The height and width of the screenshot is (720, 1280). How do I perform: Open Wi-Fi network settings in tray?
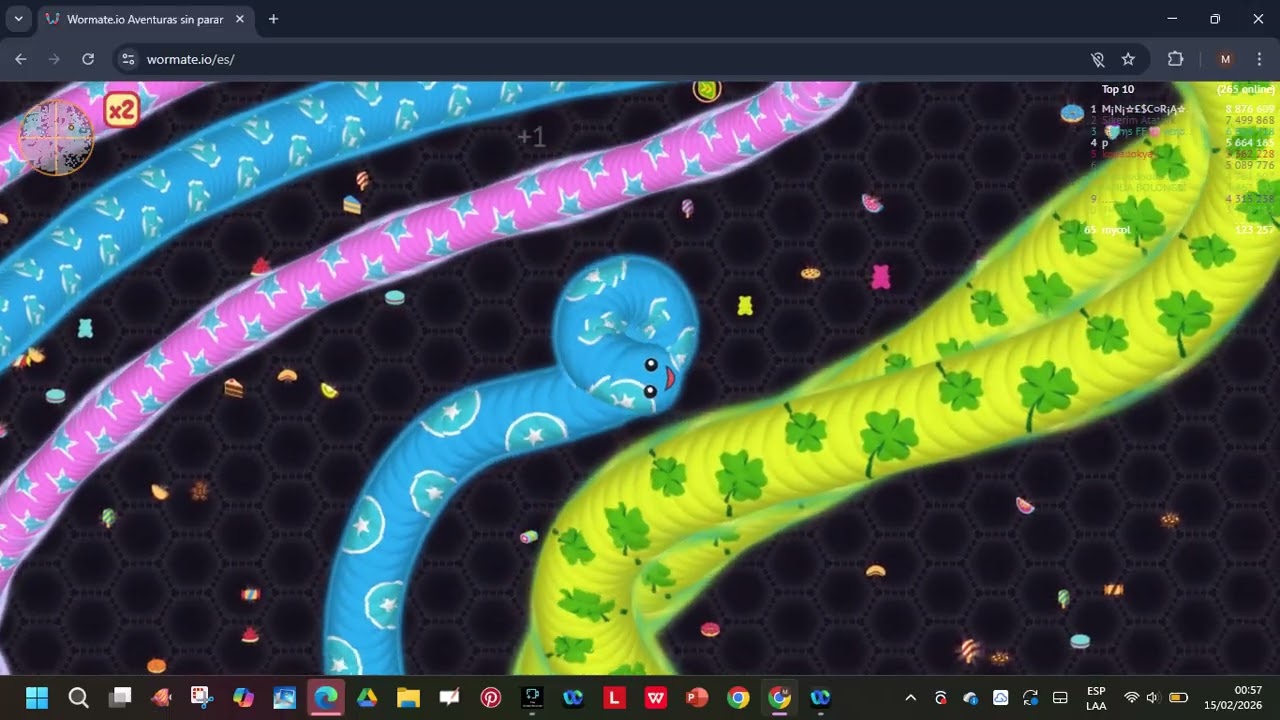1131,697
